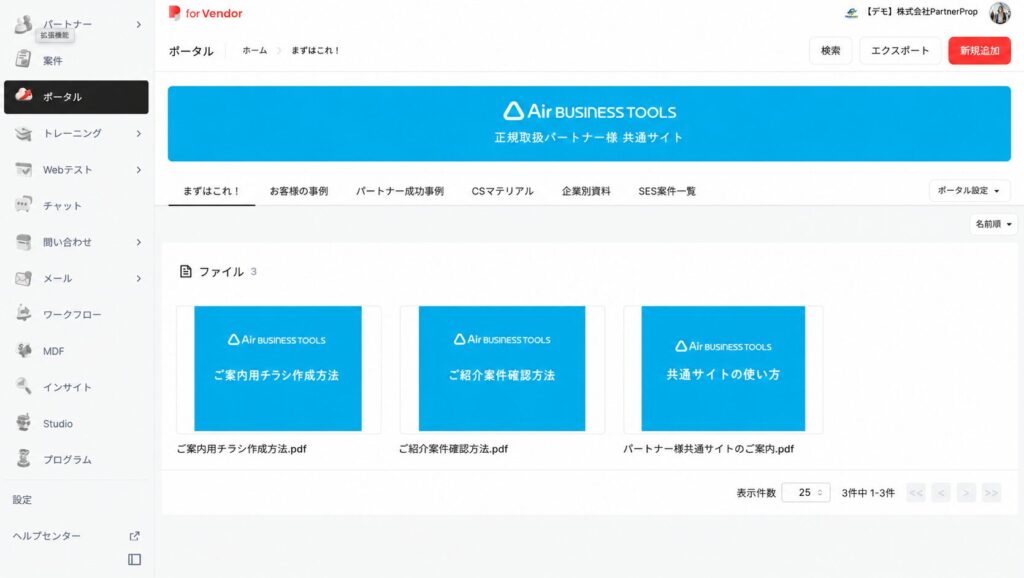Click the user avatar photo
The width and height of the screenshot is (1024, 578).
click(1000, 12)
